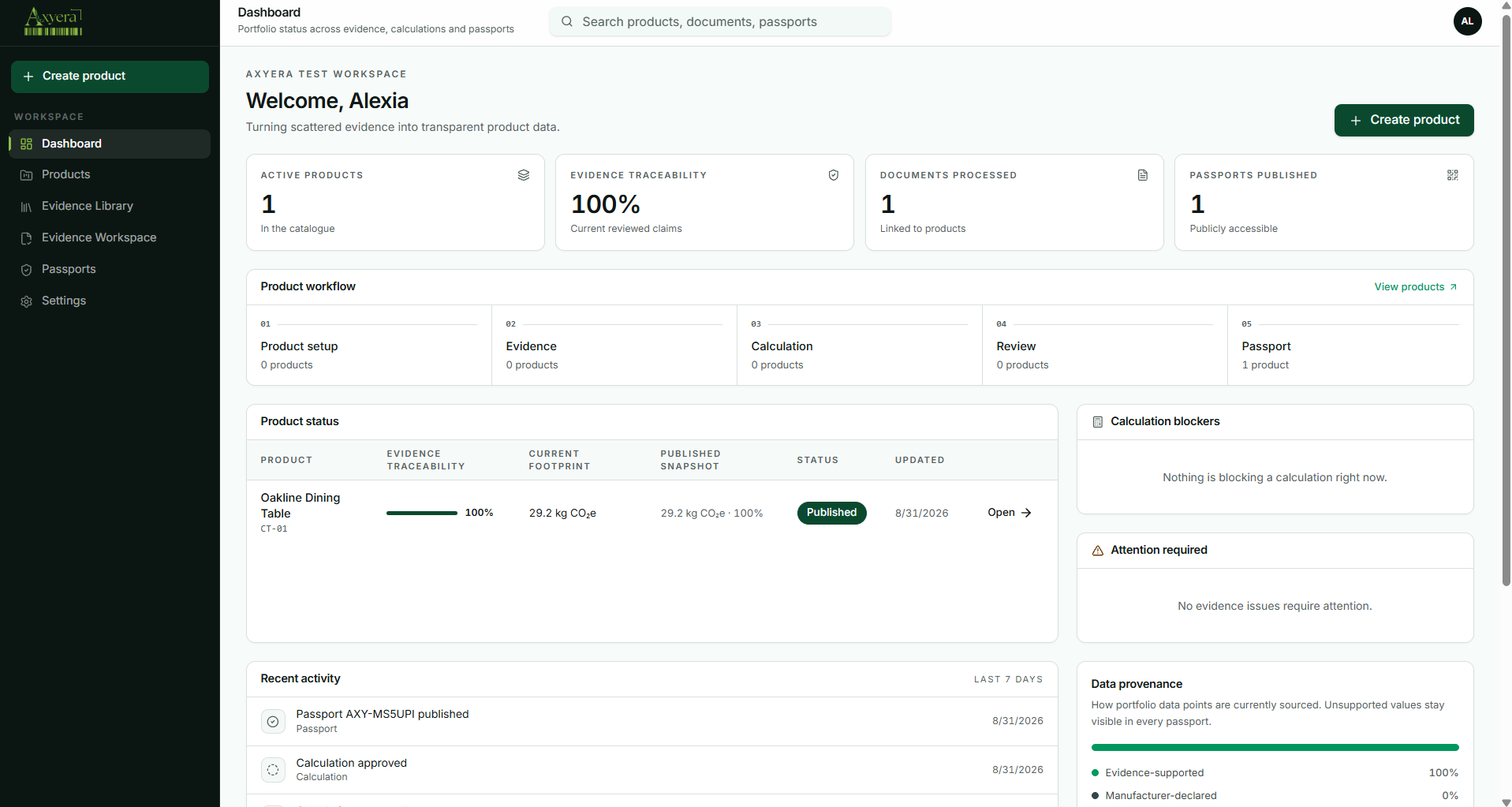Click the document icon on Documents Processed card
This screenshot has width=1512, height=807.
tap(1143, 175)
